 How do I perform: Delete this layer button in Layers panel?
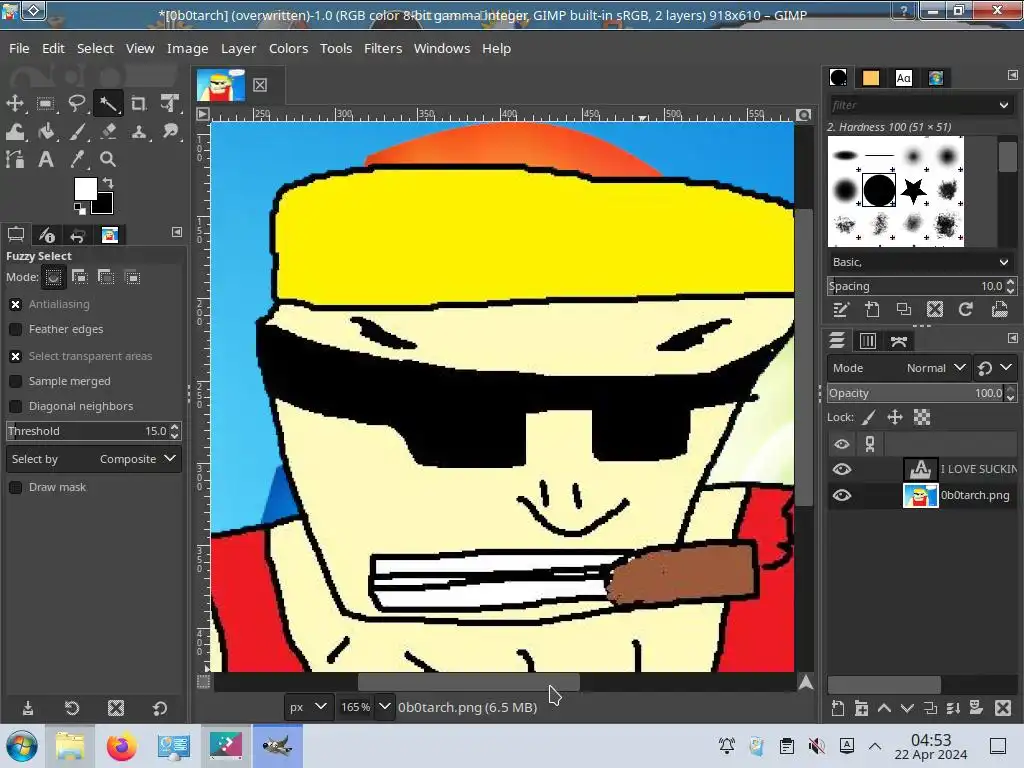coord(1003,708)
